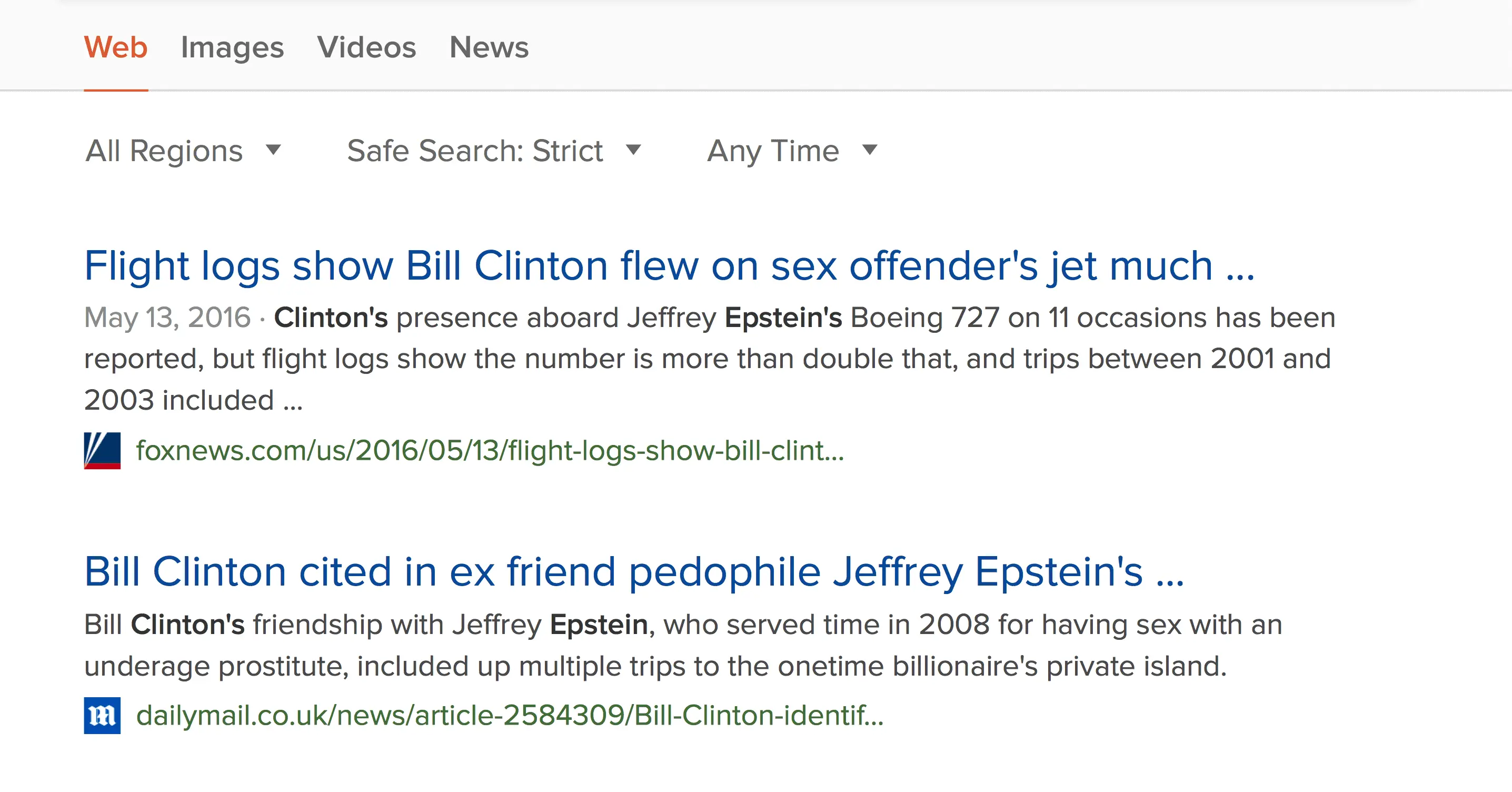Viewport: 1512px width, 792px height.
Task: Click the dailymail.co.uk URL link
Action: click(x=510, y=716)
